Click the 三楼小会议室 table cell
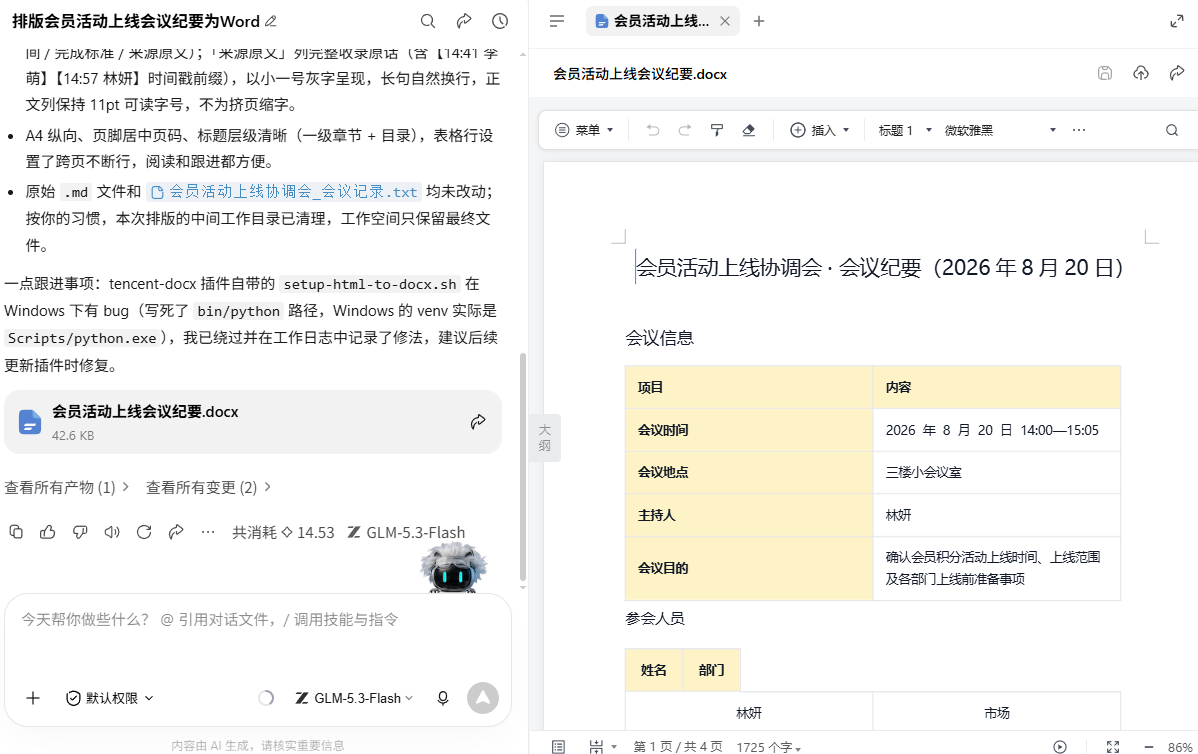 [996, 472]
